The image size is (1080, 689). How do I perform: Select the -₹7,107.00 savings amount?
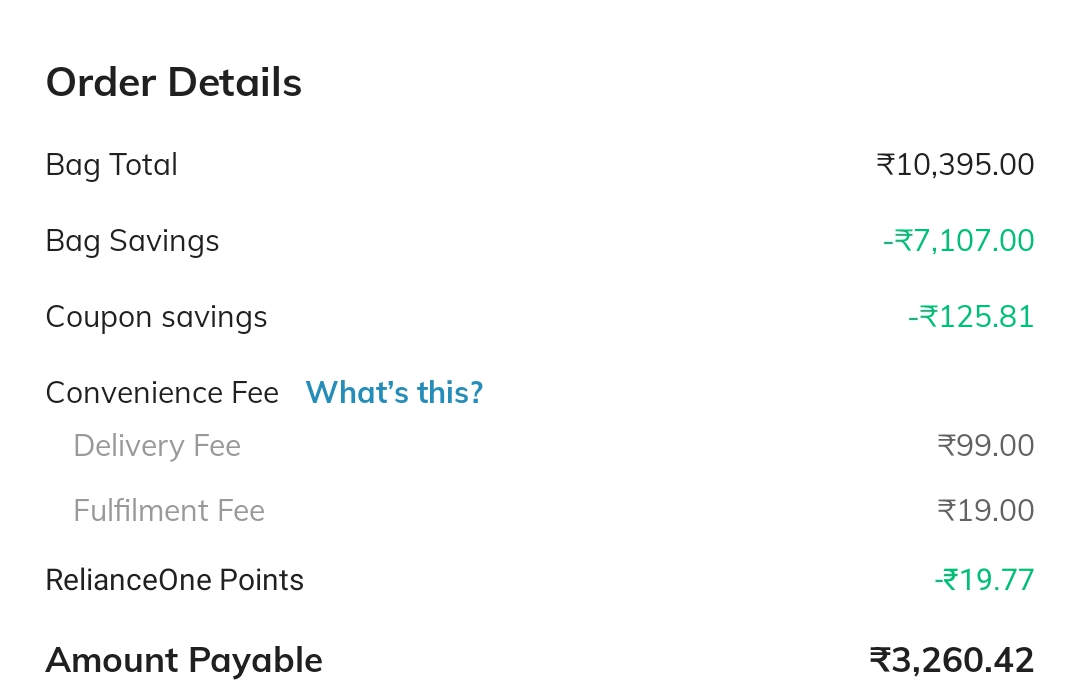(x=959, y=240)
